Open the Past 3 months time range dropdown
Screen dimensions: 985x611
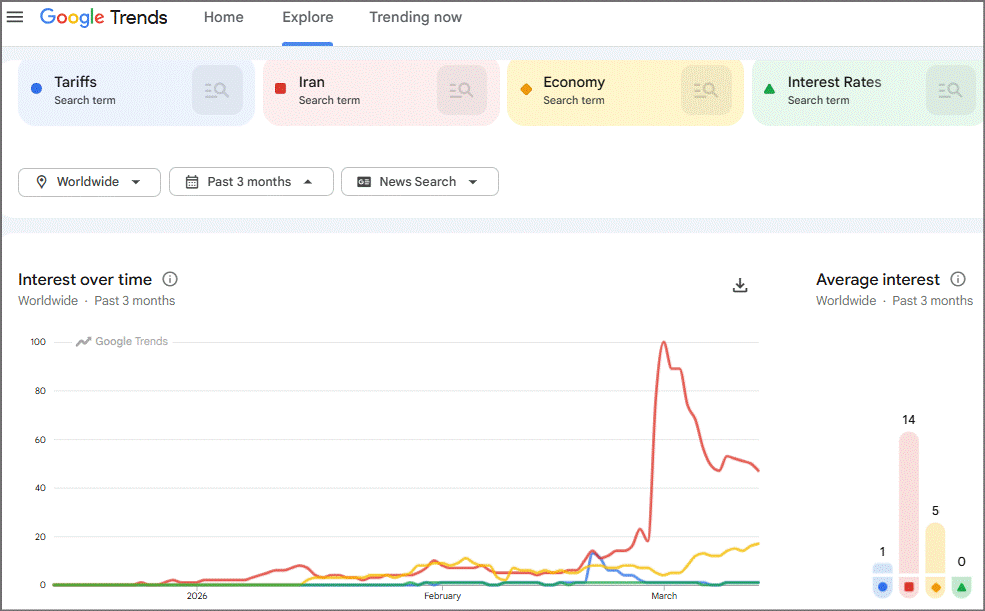click(251, 182)
